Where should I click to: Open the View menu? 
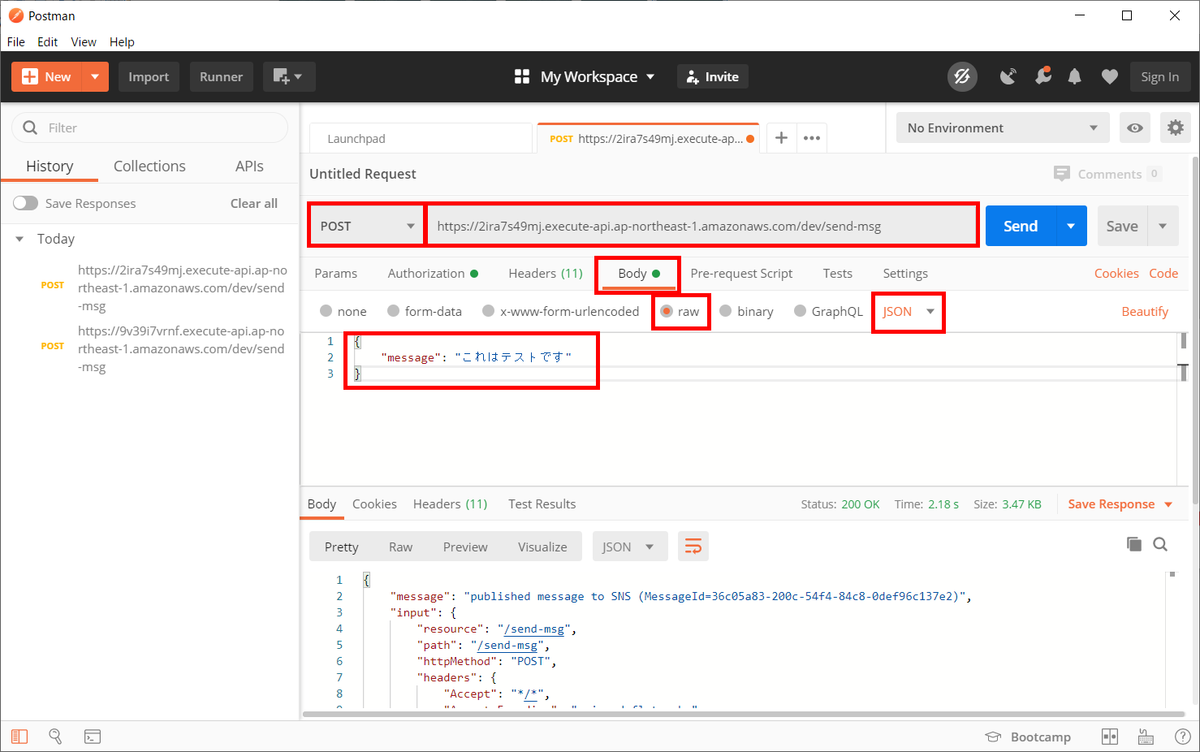[84, 42]
